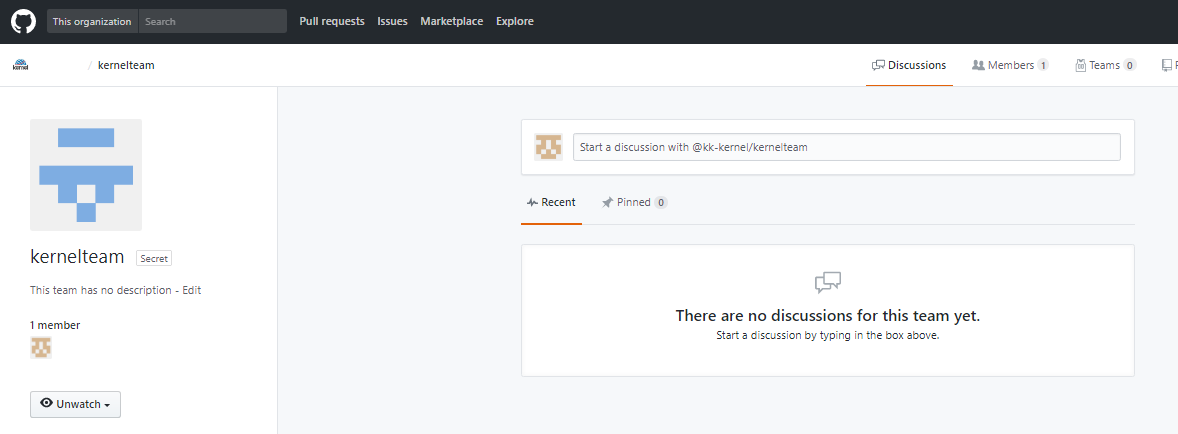Open Marketplace from the header
This screenshot has height=434, width=1178.
point(452,21)
